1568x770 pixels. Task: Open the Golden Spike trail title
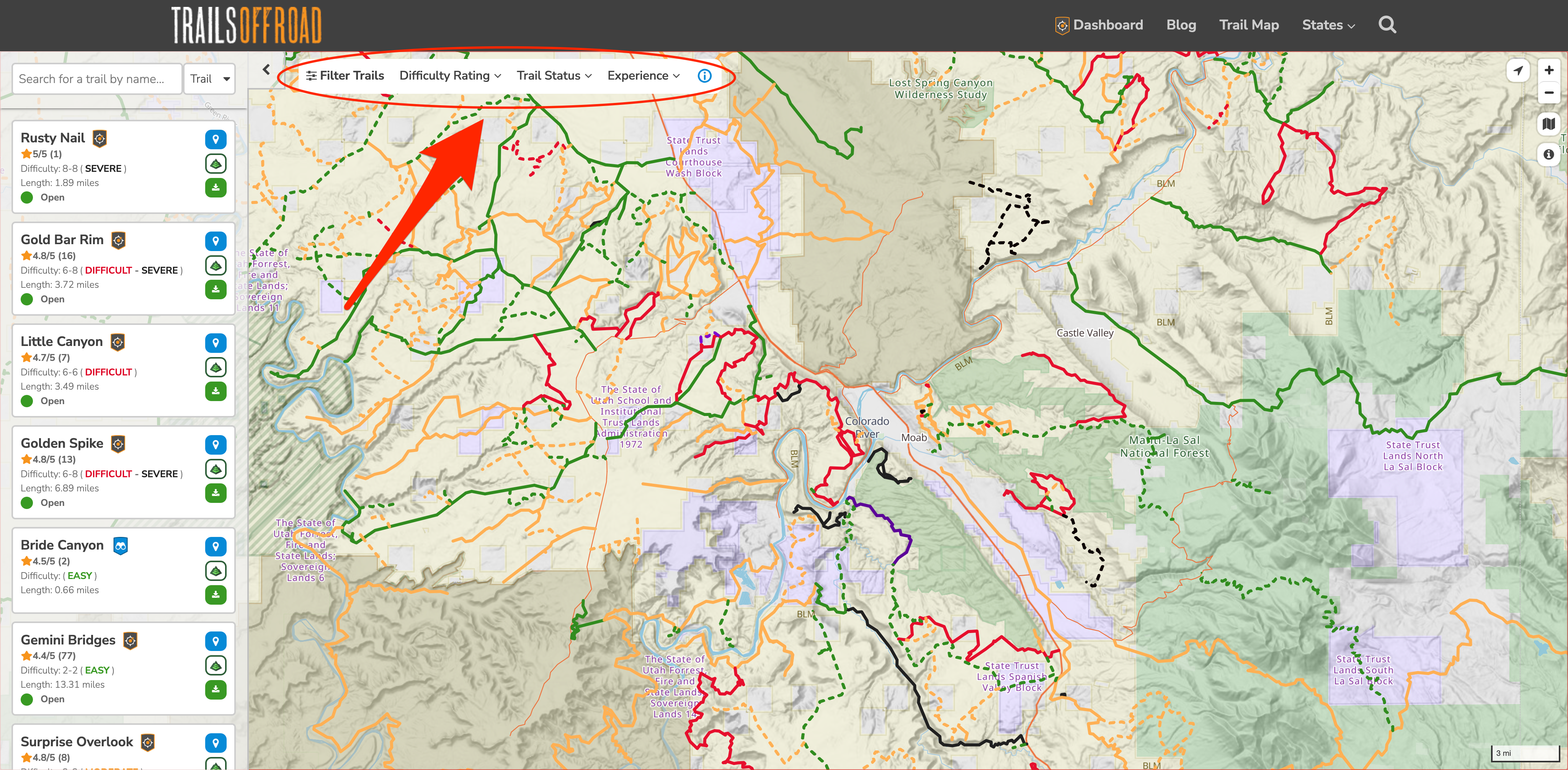coord(62,443)
